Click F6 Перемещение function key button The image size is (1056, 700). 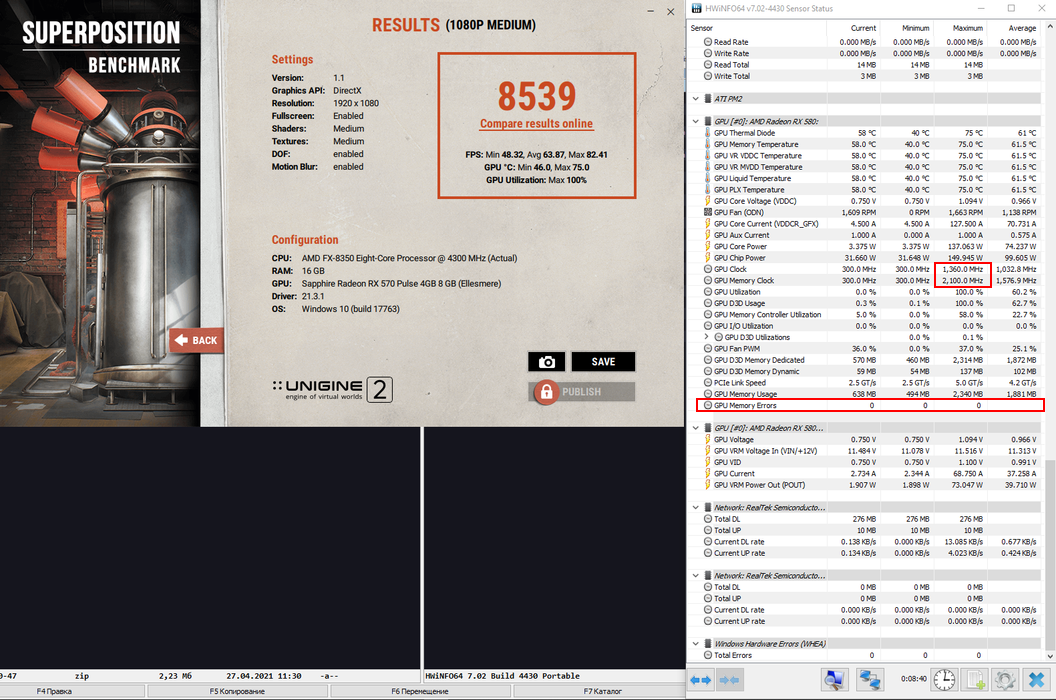420,691
